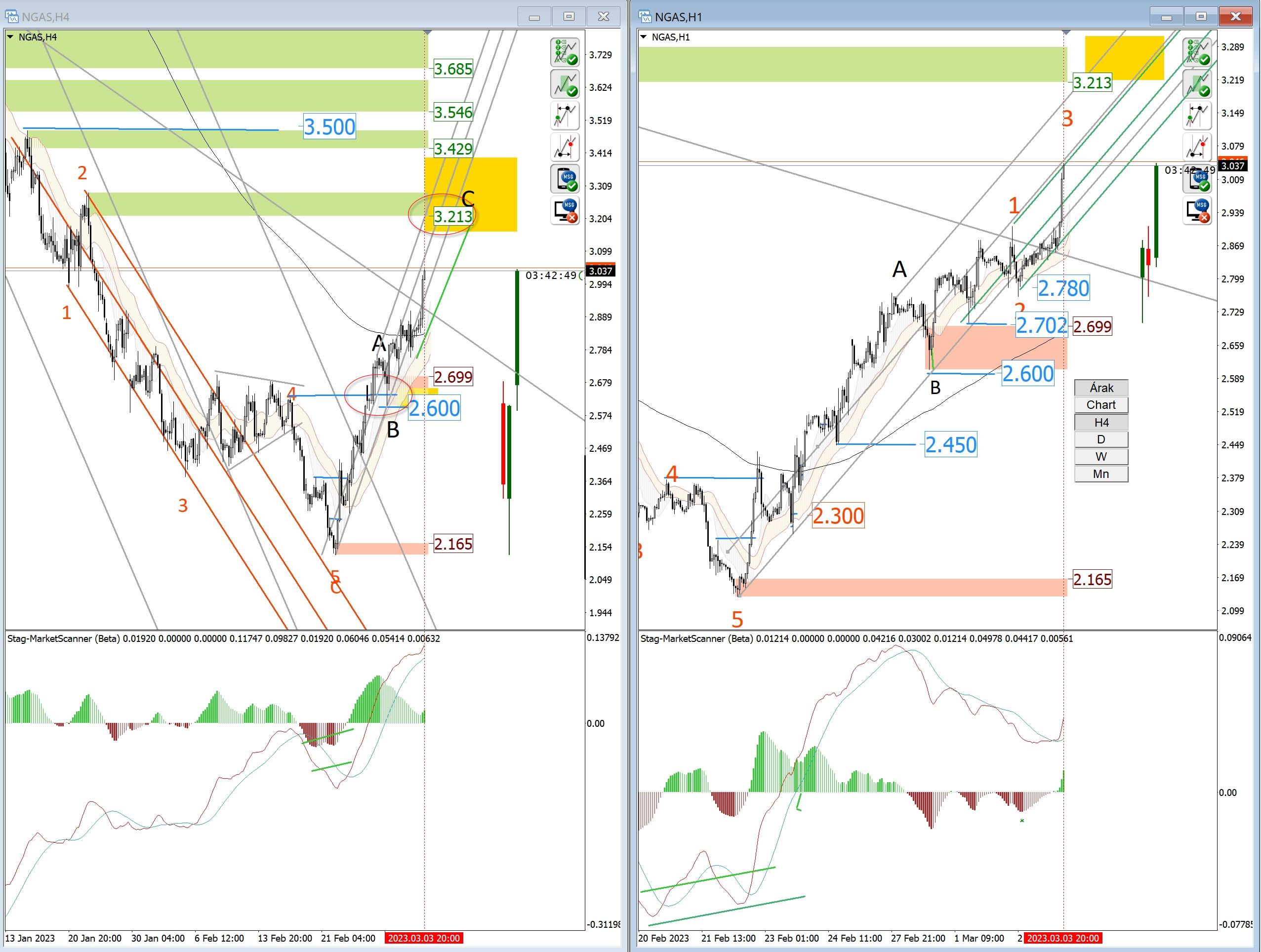
Task: Click desktop MSG alert icon on H1 chart
Action: (1197, 210)
